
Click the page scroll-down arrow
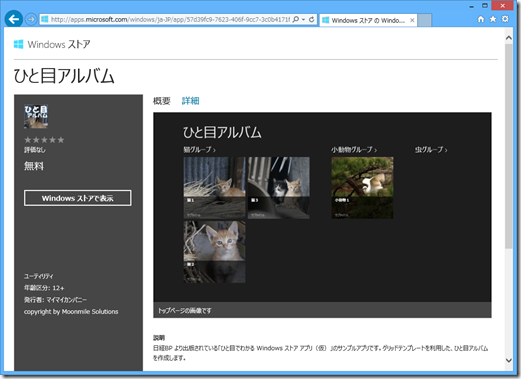pyautogui.click(x=509, y=360)
